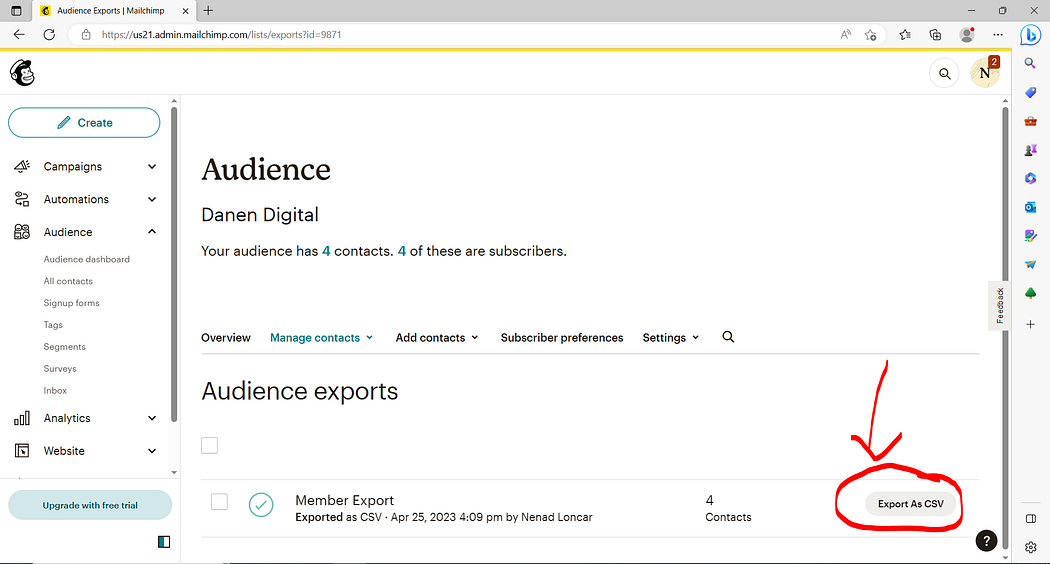This screenshot has width=1050, height=564.
Task: Open a new browser tab
Action: (208, 11)
